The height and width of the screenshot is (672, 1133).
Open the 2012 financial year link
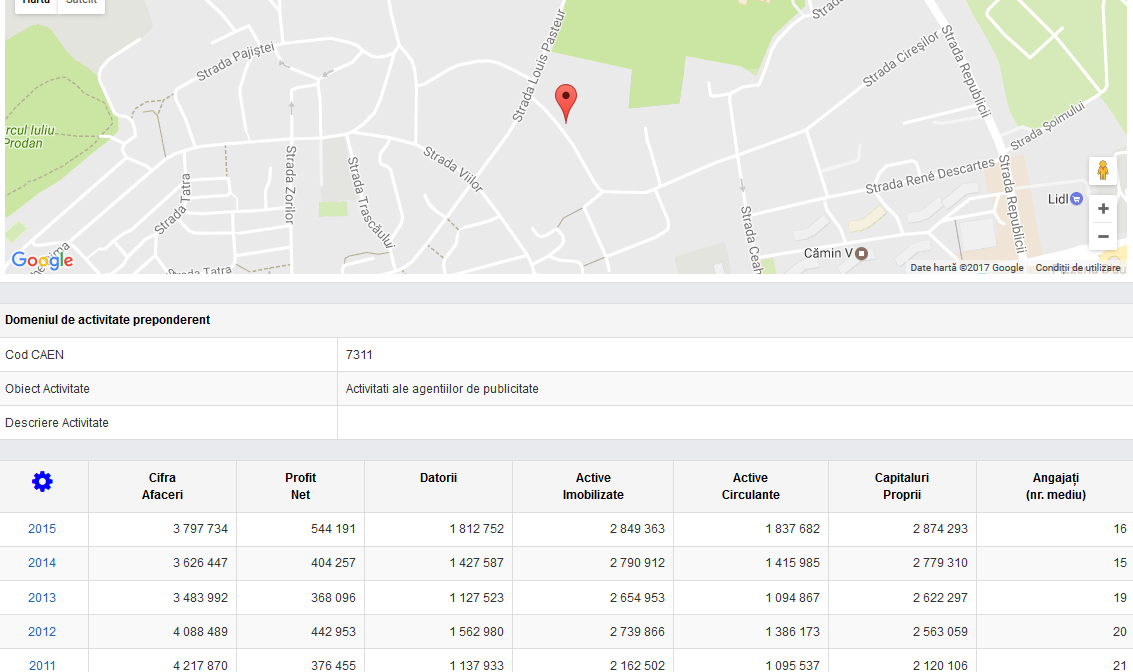coord(42,632)
